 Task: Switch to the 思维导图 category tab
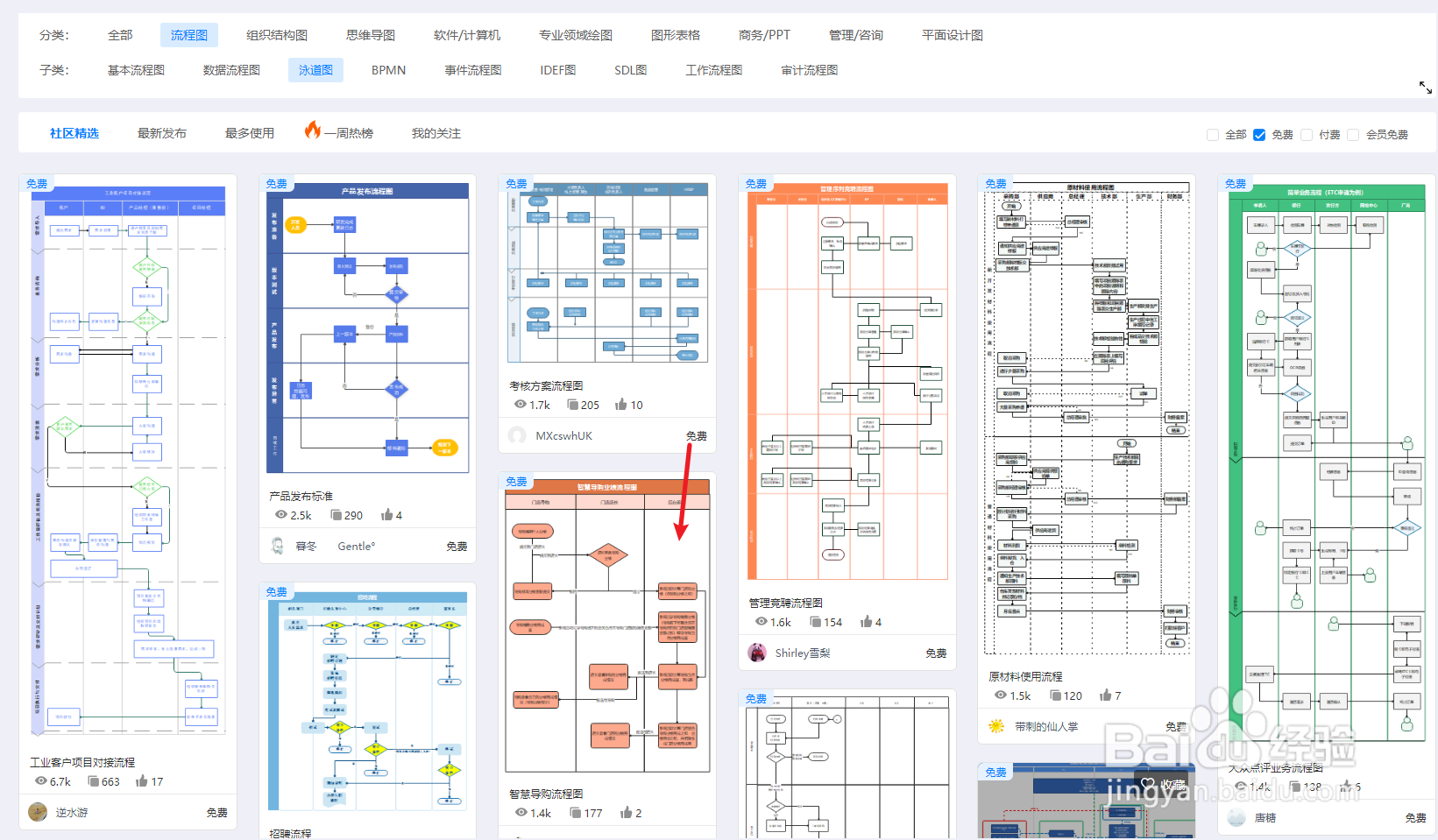point(369,34)
